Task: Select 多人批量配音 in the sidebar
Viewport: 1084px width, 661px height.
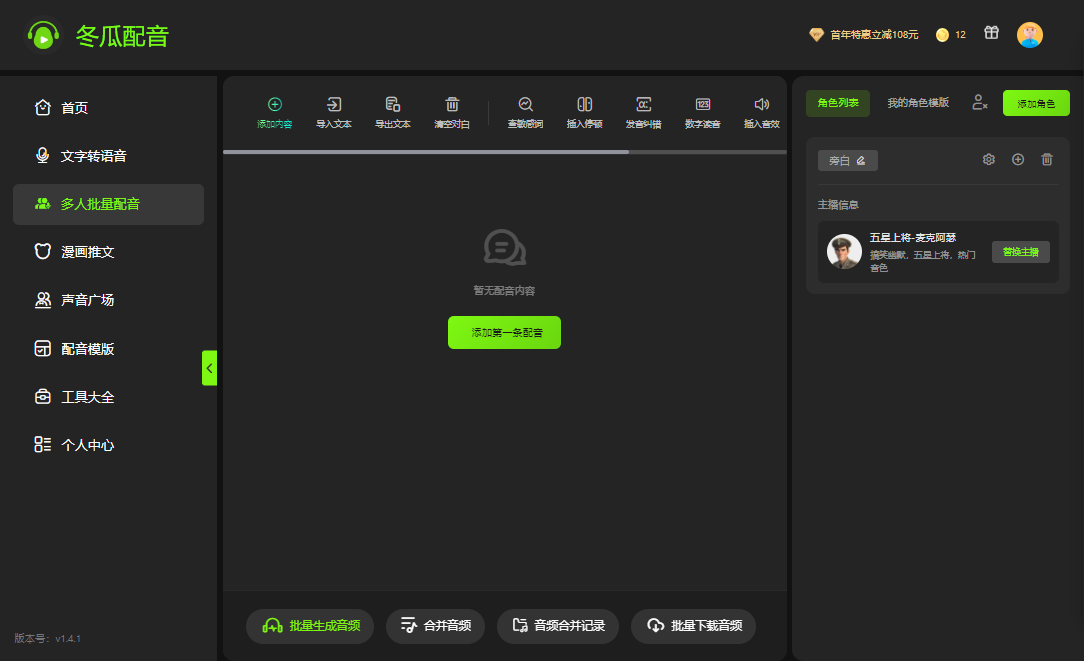Action: 109,204
